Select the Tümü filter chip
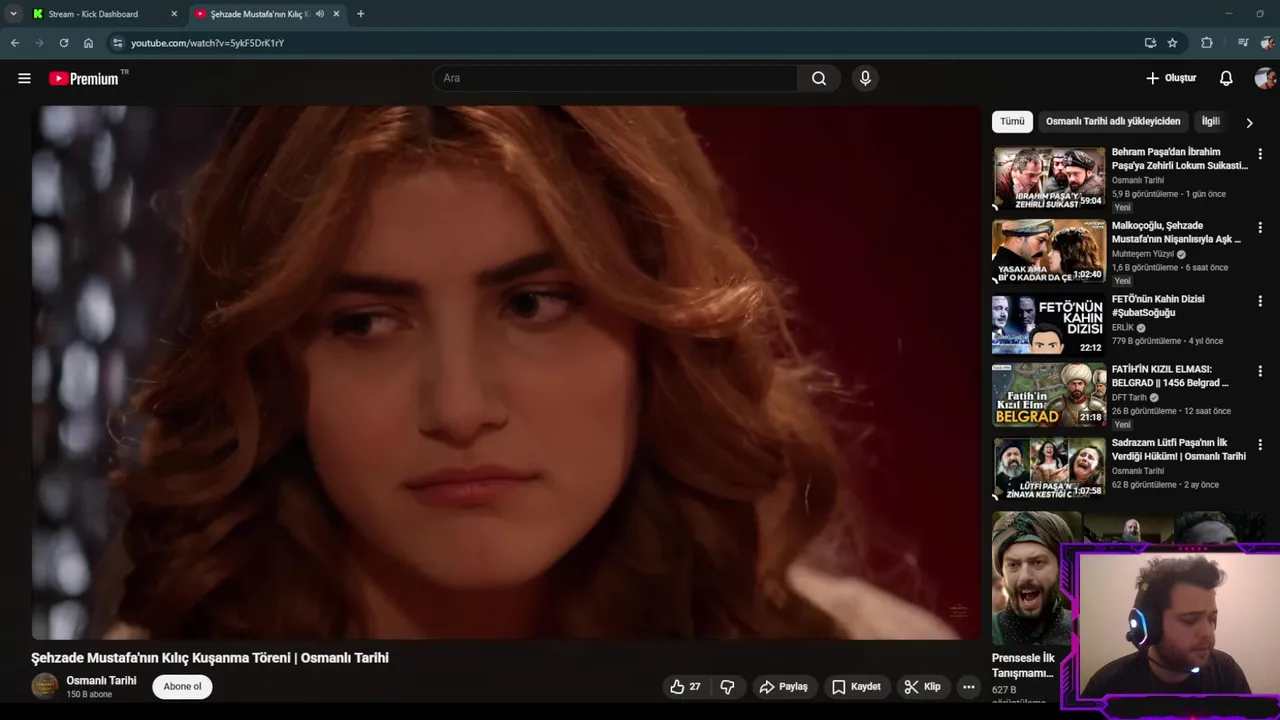This screenshot has width=1280, height=720. coord(1012,121)
